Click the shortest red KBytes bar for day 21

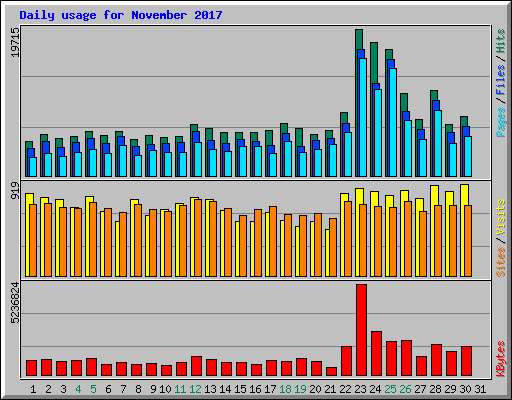click(x=331, y=371)
